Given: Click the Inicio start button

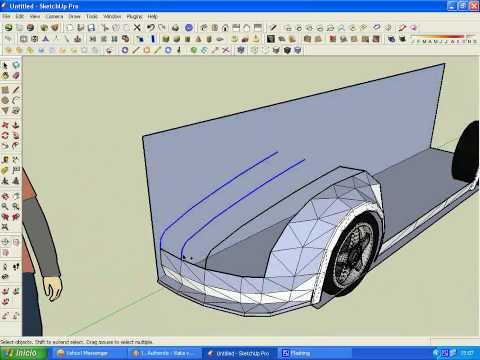Looking at the screenshot, I should point(23,353).
